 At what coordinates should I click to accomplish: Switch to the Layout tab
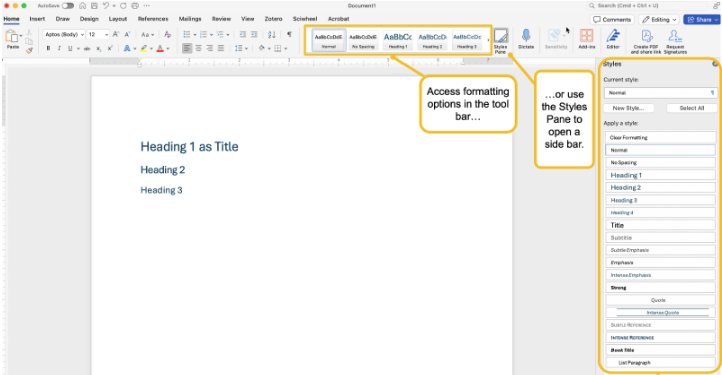(x=118, y=19)
